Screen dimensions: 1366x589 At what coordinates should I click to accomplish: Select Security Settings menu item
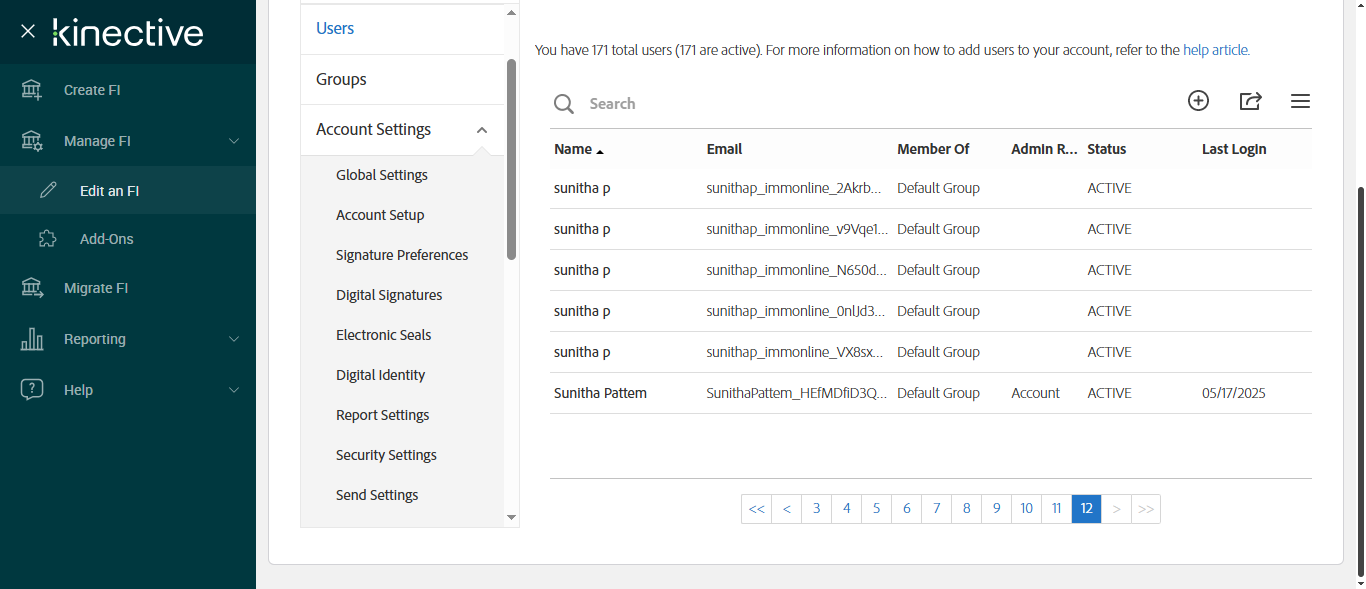(x=386, y=455)
